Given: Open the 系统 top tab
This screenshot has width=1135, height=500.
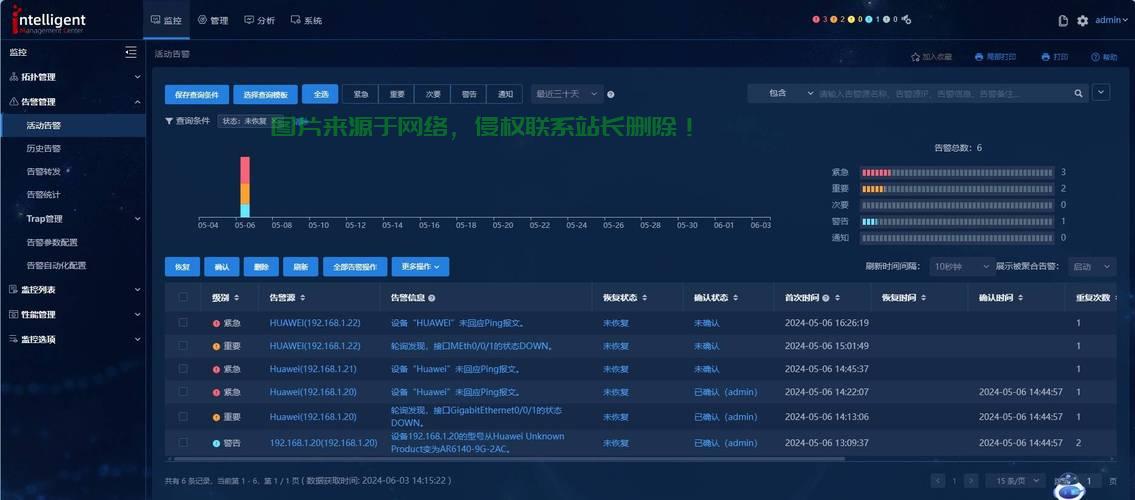Looking at the screenshot, I should click(306, 20).
